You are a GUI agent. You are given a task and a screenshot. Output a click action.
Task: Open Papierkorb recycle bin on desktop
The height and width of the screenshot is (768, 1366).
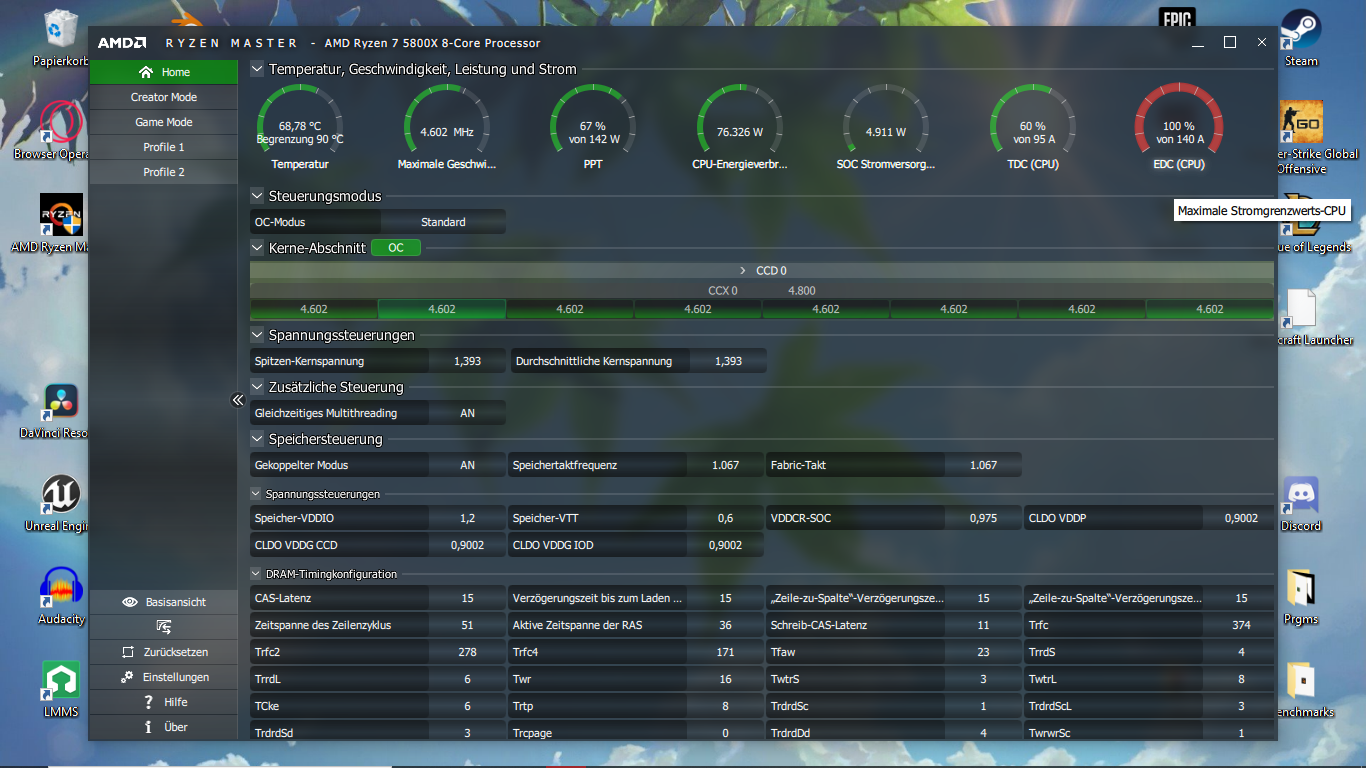(x=62, y=40)
